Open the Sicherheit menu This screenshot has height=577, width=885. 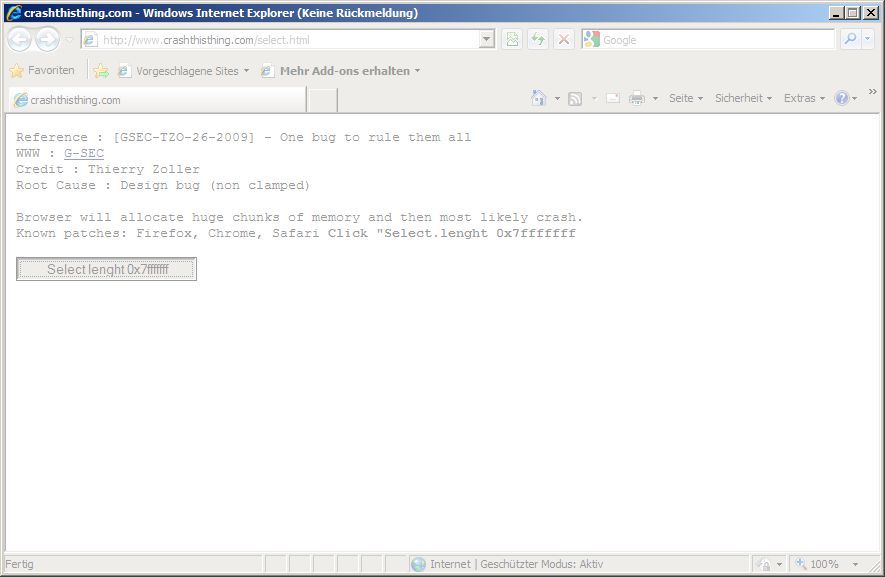pyautogui.click(x=743, y=98)
